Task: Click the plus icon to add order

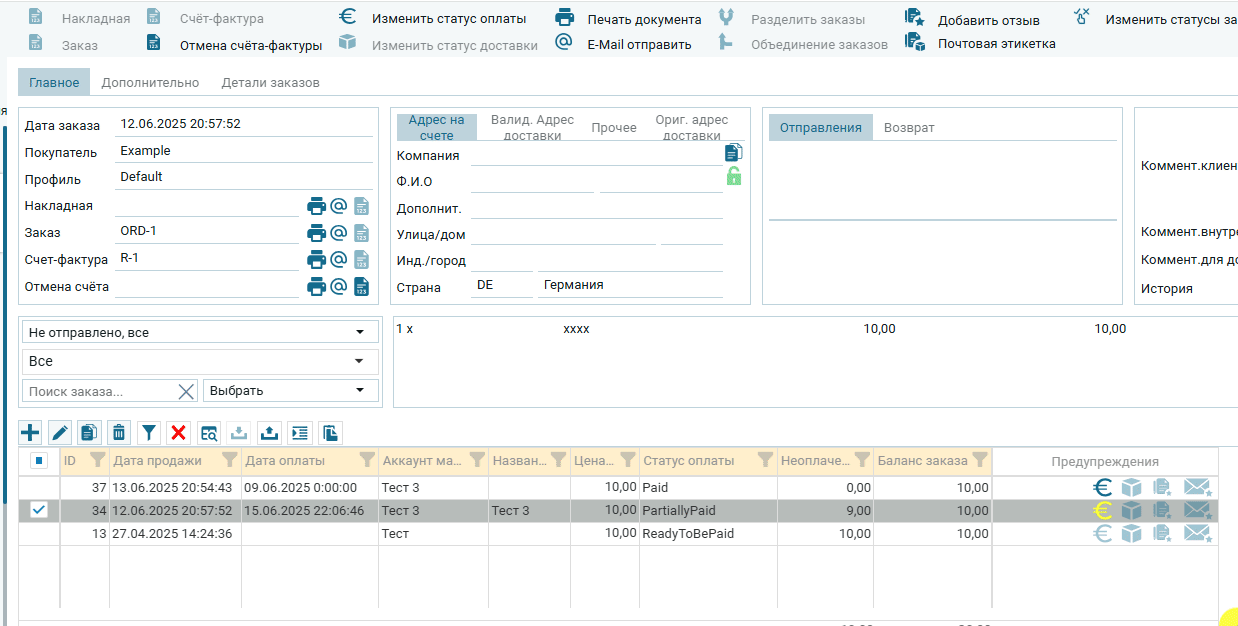Action: (31, 432)
